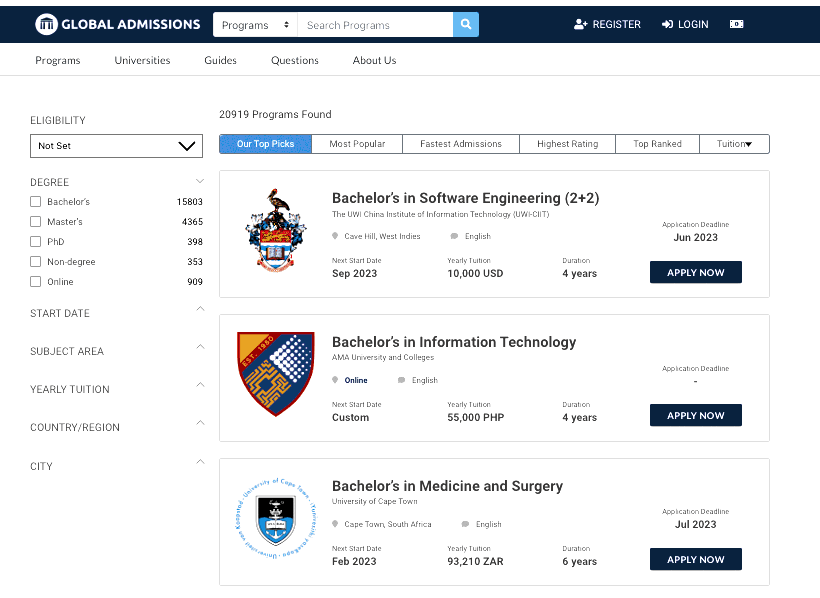
Task: Open the Universities navigation link
Action: click(142, 60)
